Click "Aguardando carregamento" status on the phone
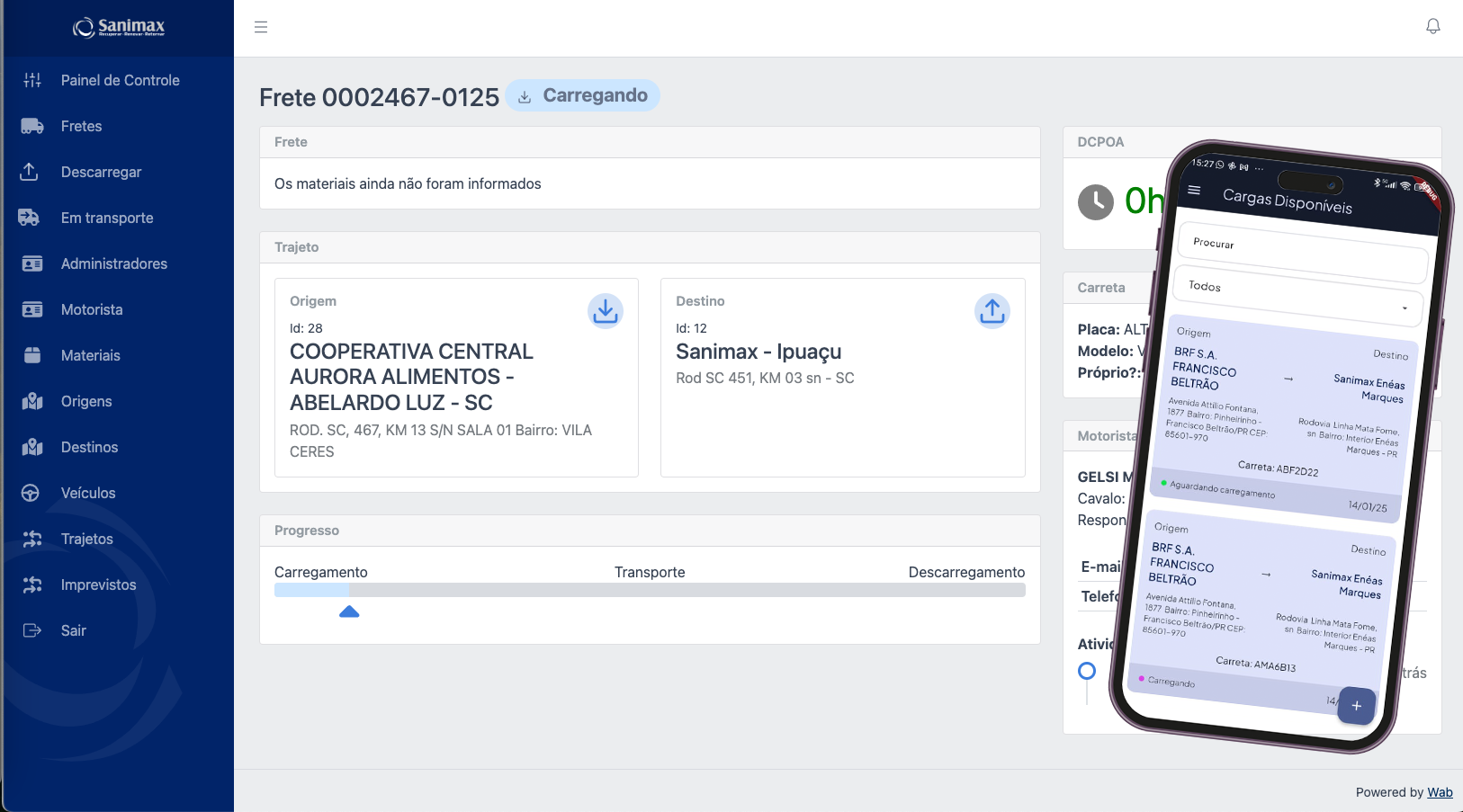This screenshot has width=1463, height=812. pos(1221,489)
